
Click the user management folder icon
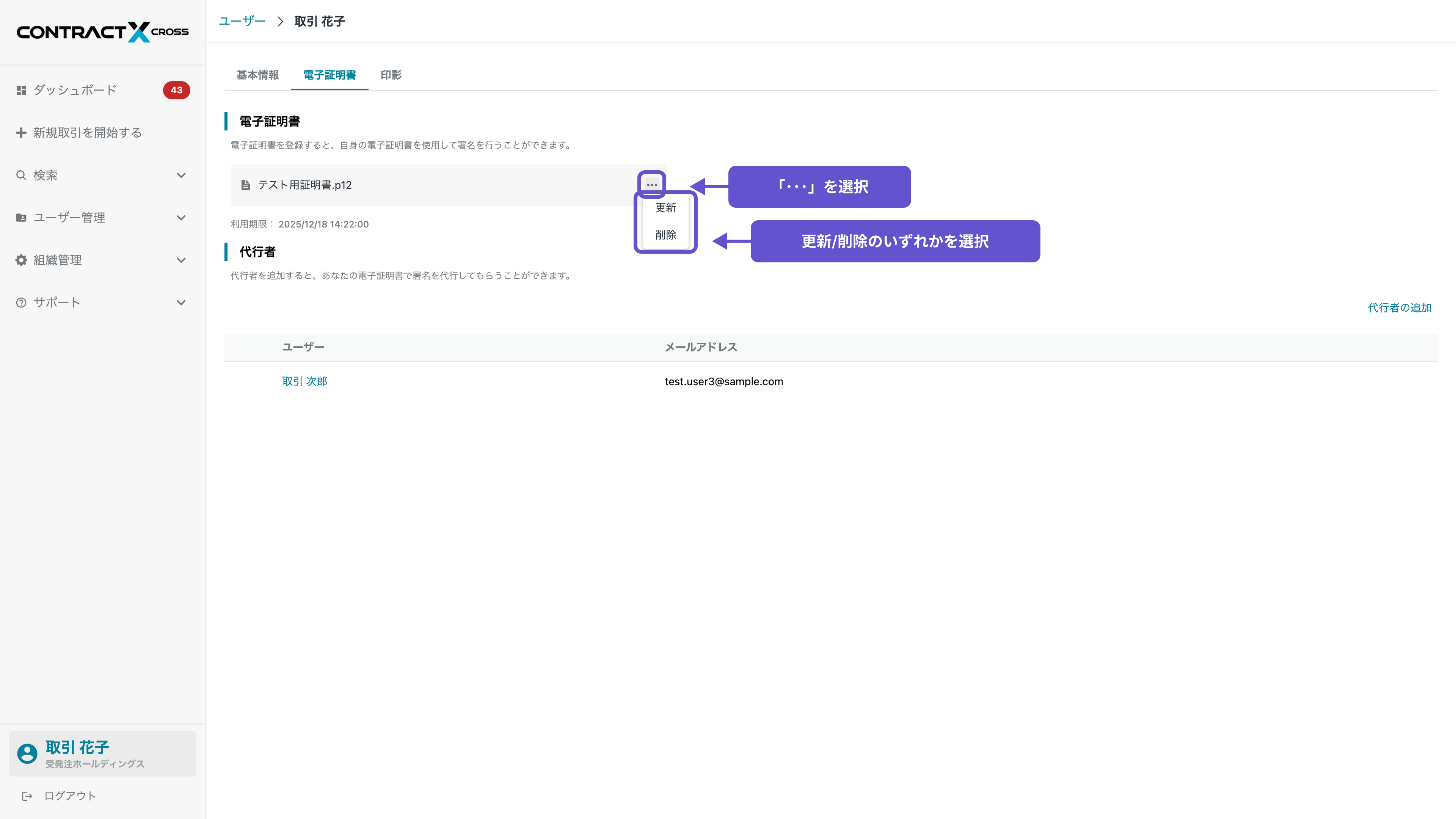point(21,218)
